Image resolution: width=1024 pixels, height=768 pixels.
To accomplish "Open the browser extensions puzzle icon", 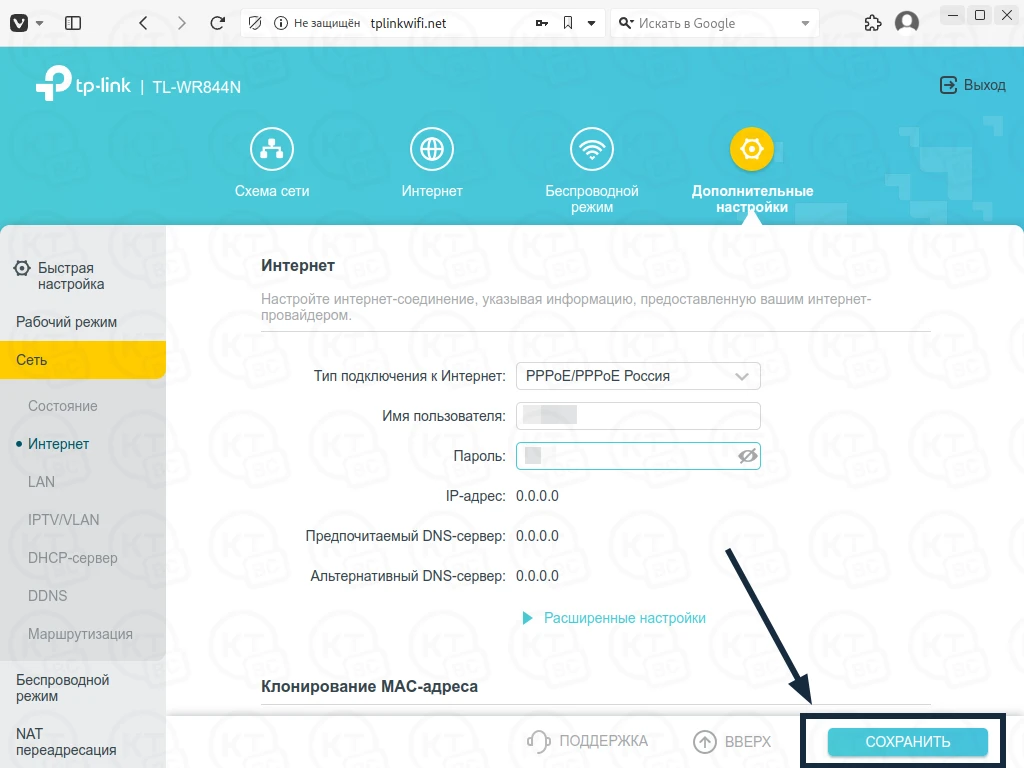I will (x=872, y=24).
